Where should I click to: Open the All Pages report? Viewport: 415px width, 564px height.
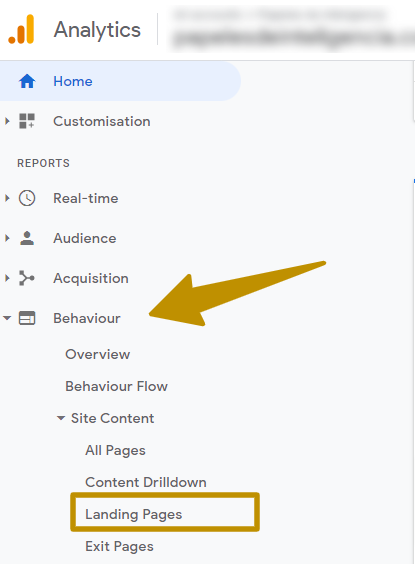pos(115,450)
